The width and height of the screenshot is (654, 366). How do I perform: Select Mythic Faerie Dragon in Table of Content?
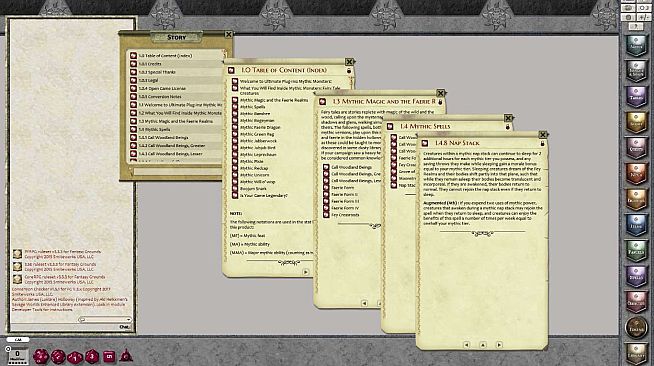tap(260, 127)
